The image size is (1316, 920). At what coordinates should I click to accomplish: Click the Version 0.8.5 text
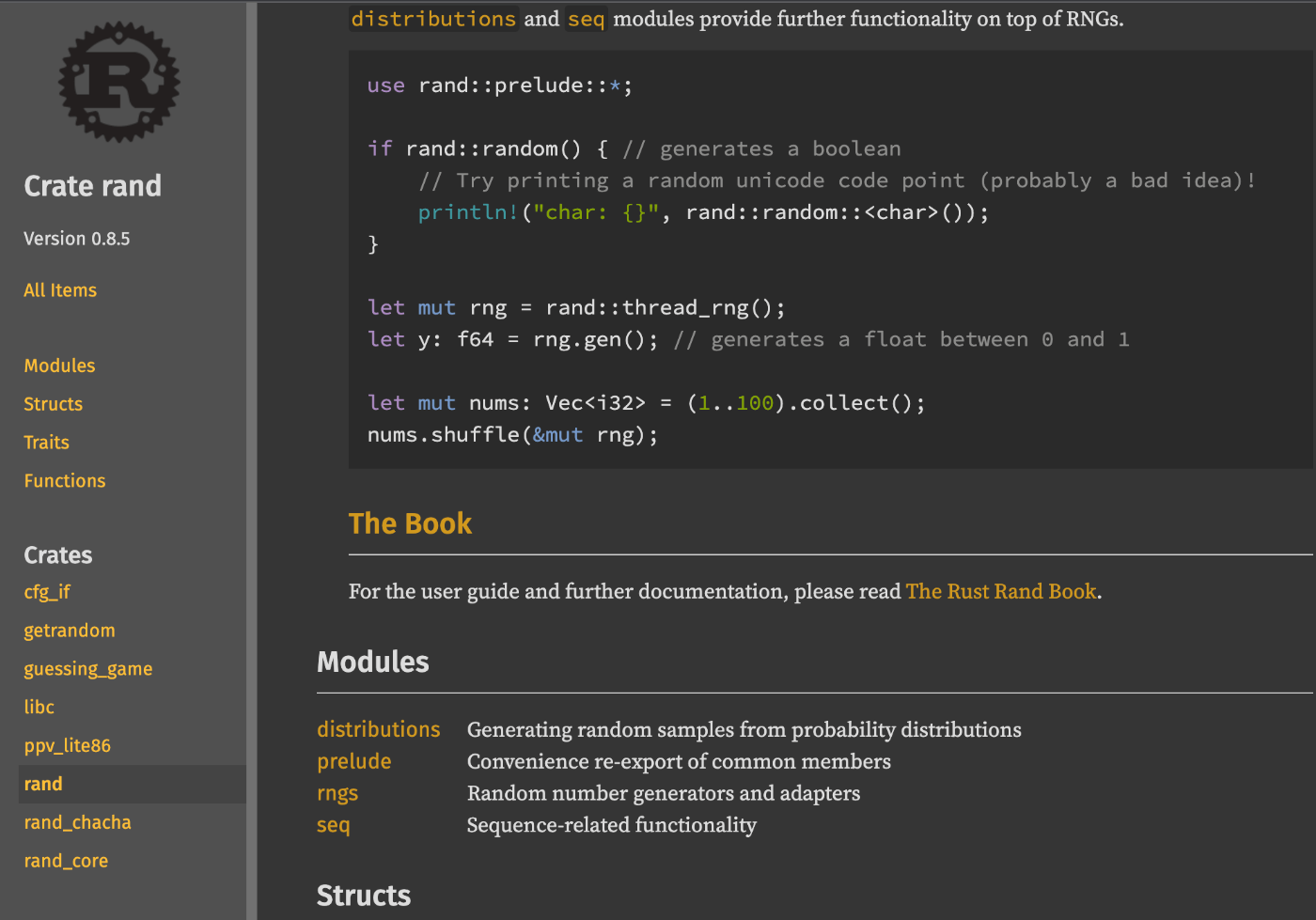pyautogui.click(x=77, y=239)
